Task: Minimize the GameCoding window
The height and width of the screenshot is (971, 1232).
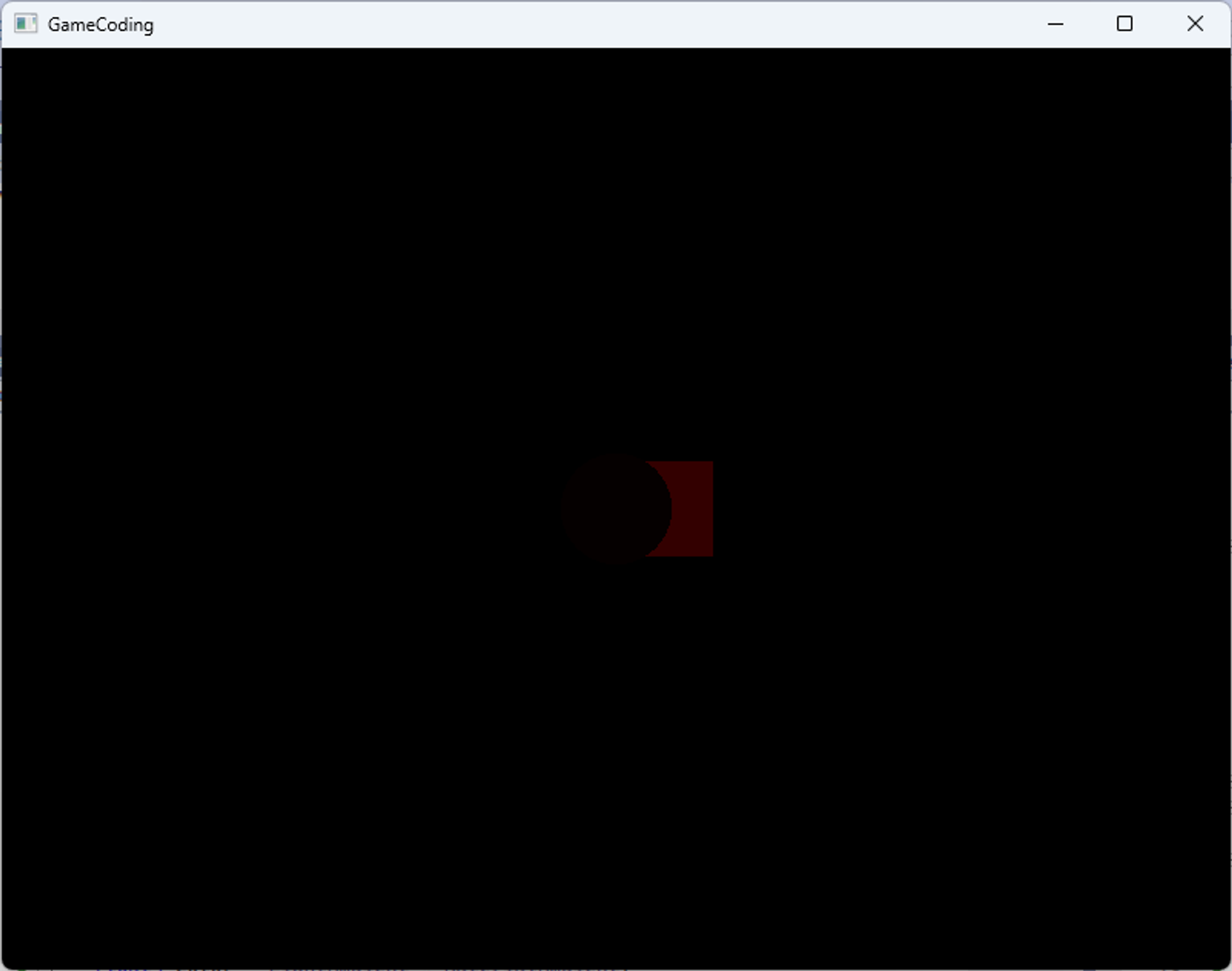Action: coord(1055,24)
